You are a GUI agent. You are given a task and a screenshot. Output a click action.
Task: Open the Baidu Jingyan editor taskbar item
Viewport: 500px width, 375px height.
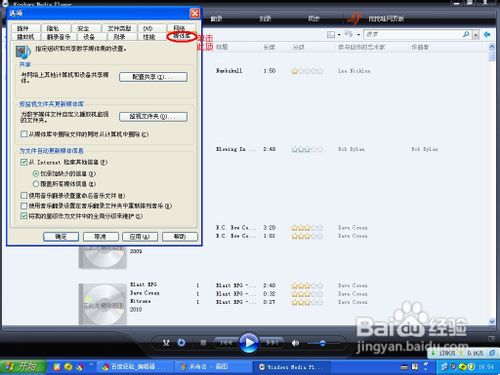(135, 367)
